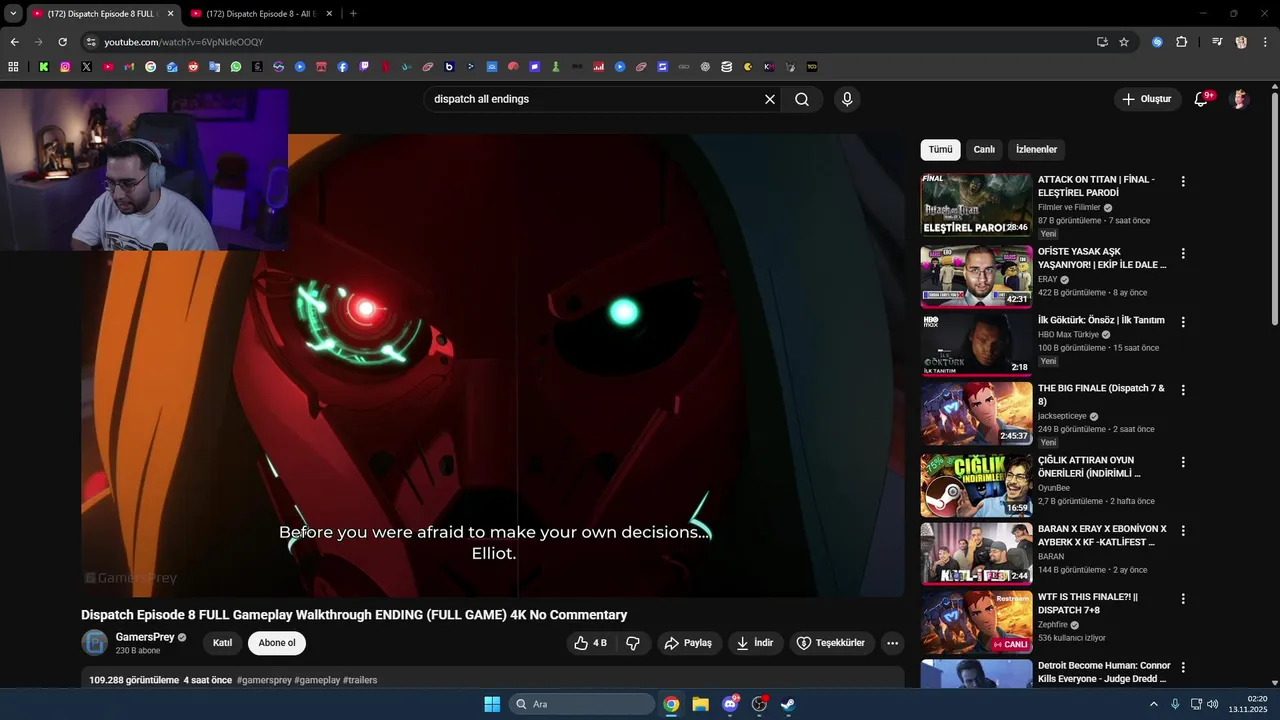
Task: Switch to Dispatch Episode 8 FULL tab
Action: [x=102, y=14]
